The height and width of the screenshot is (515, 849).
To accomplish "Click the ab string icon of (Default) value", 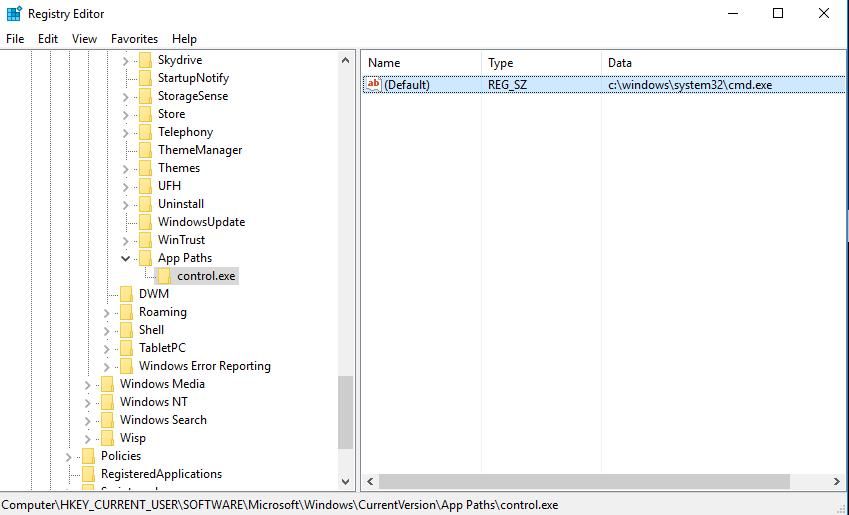I will (x=374, y=84).
